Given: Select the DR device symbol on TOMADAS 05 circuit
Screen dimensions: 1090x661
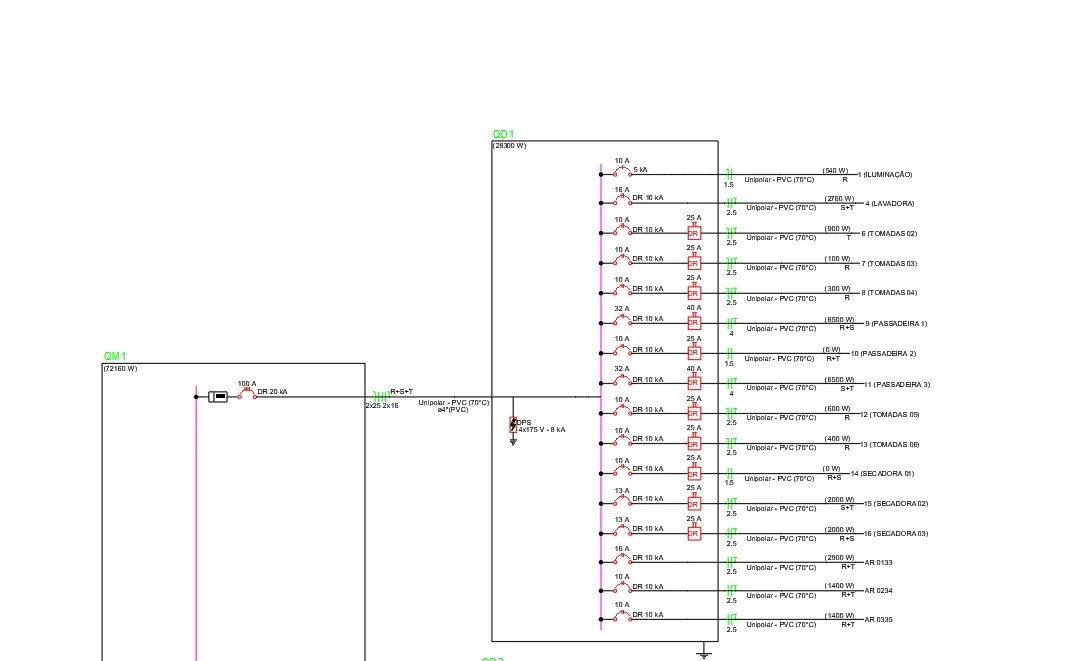Looking at the screenshot, I should [x=693, y=412].
